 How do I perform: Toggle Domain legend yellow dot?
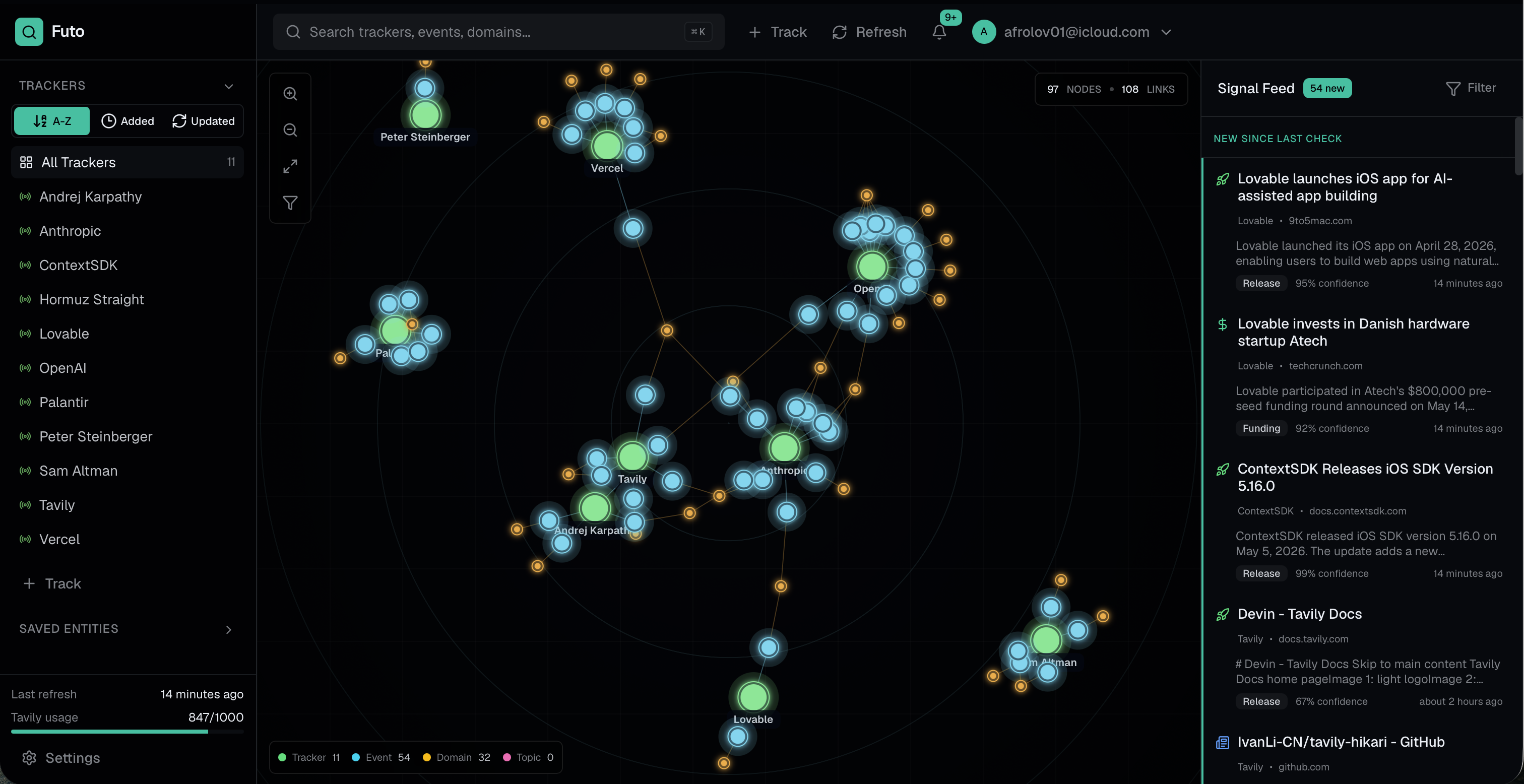(426, 757)
